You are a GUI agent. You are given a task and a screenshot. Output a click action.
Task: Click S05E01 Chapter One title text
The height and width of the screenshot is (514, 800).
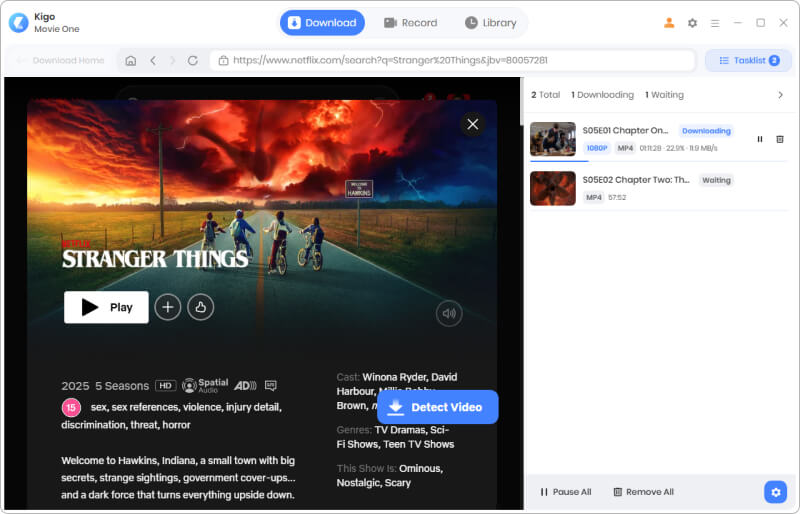point(625,130)
